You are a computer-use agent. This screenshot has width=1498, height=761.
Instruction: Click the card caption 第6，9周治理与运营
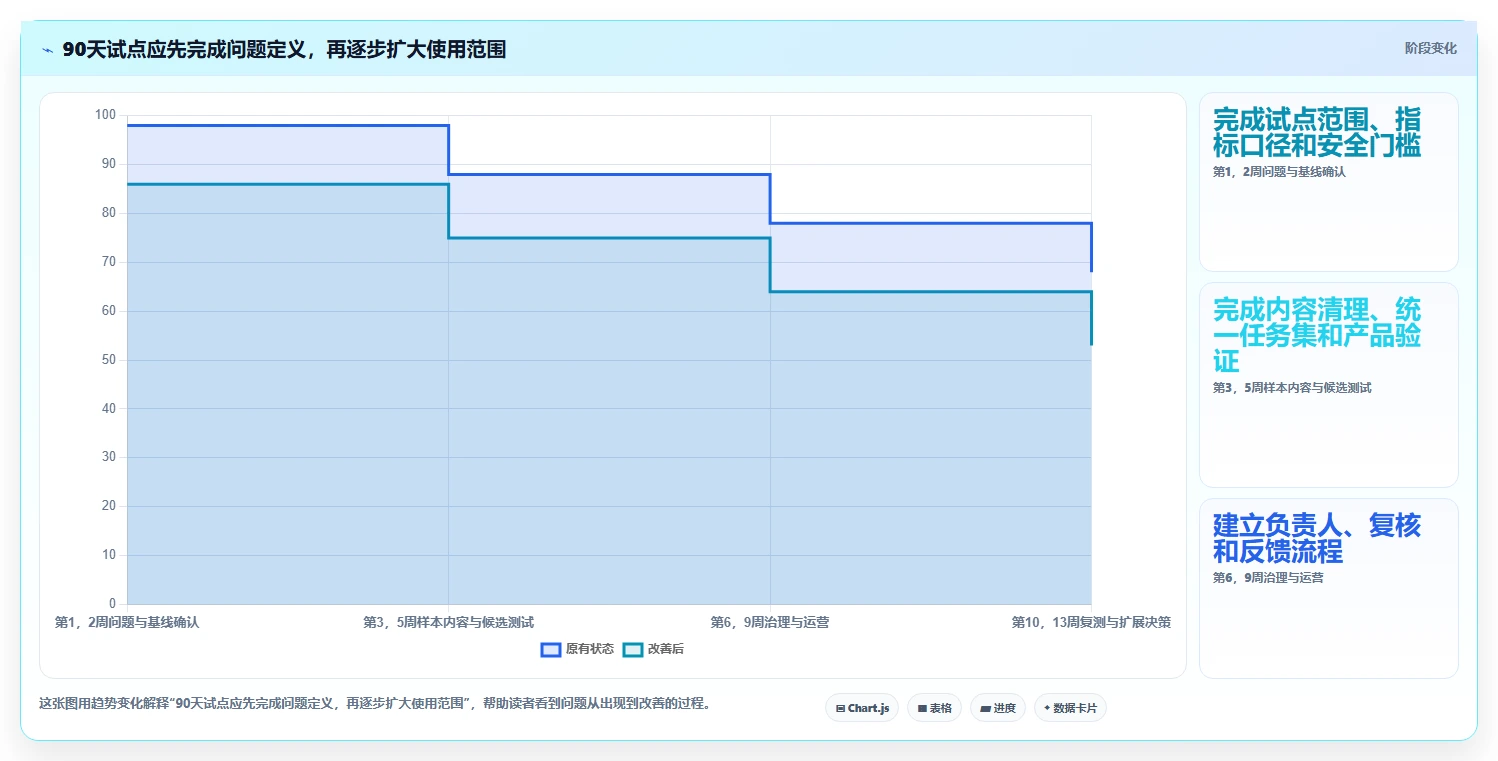click(1268, 578)
